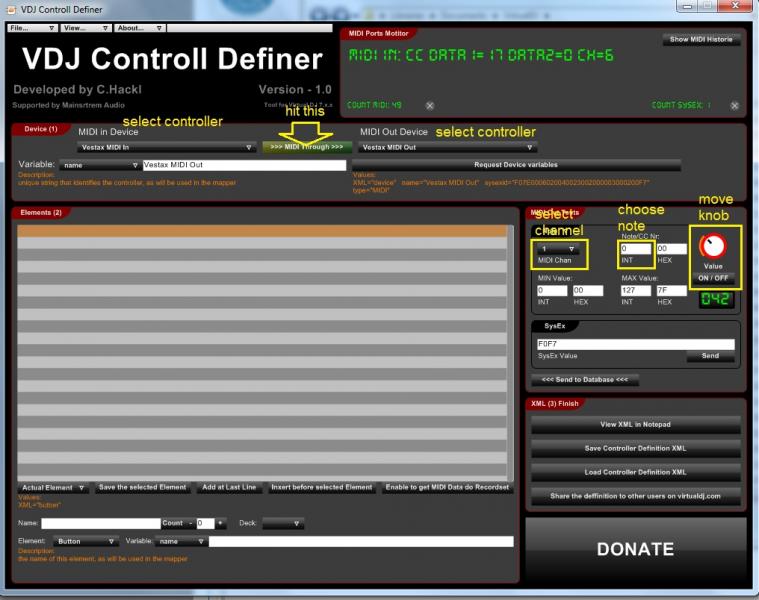Click Save Controller Definition XML
Viewport: 759px width, 600px height.
(x=636, y=449)
